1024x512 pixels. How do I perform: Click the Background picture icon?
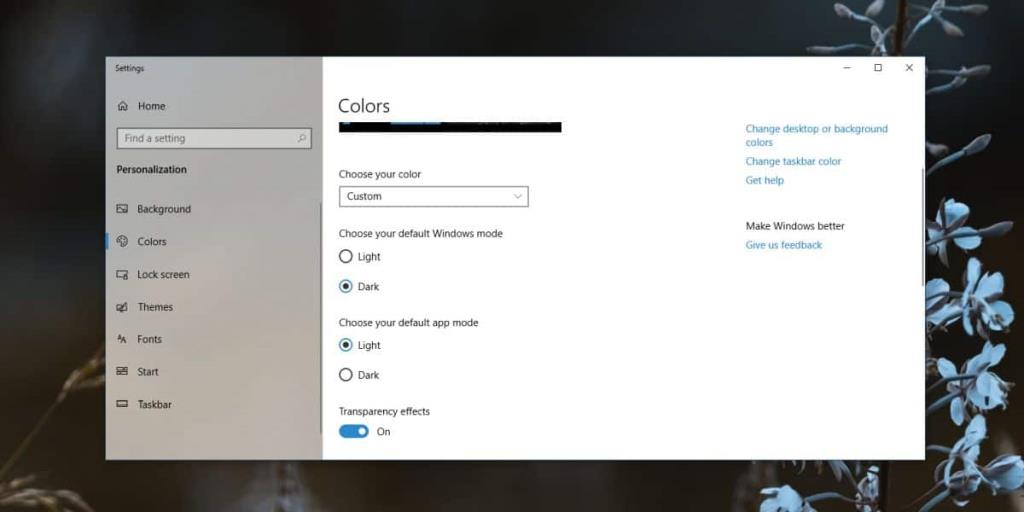pos(122,209)
